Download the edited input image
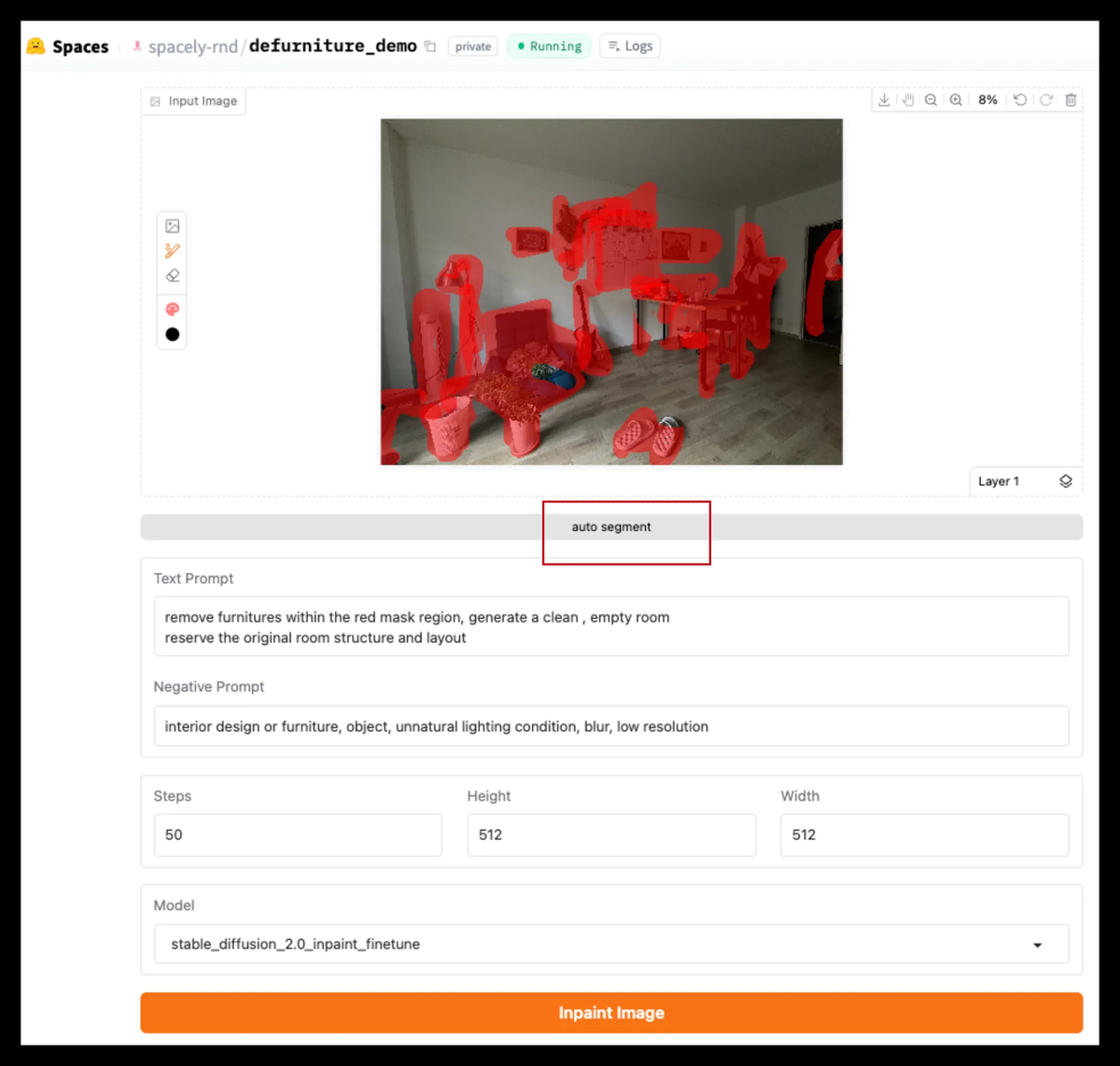 tap(884, 100)
